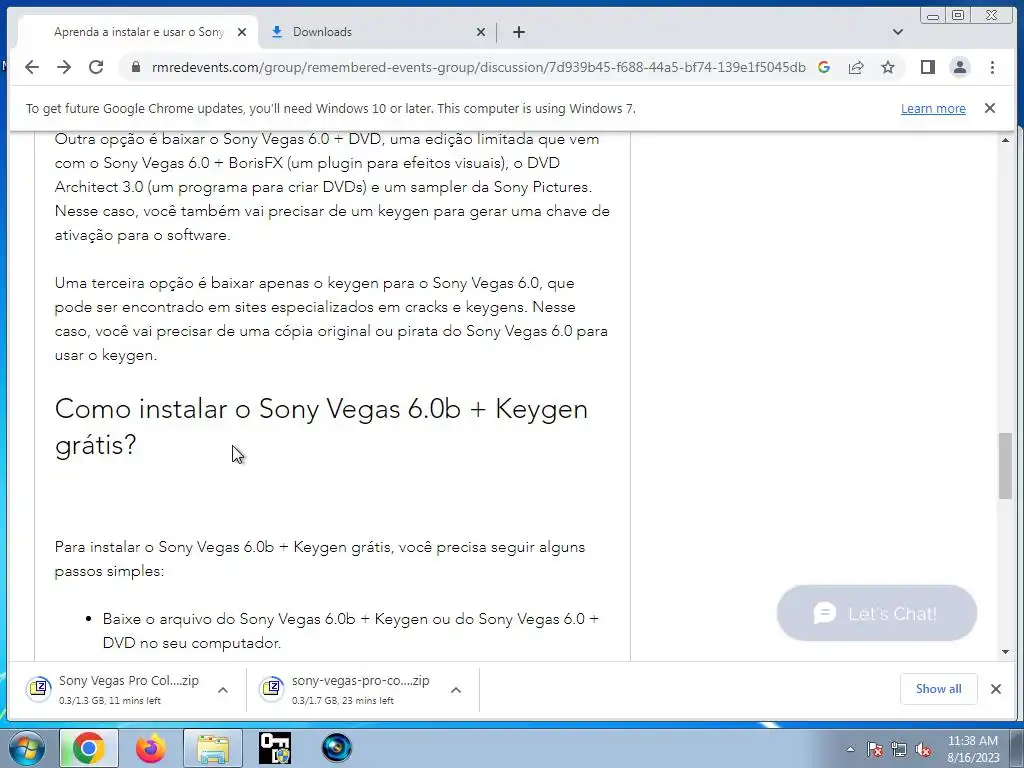
Task: Share this page using the share icon
Action: tap(856, 67)
